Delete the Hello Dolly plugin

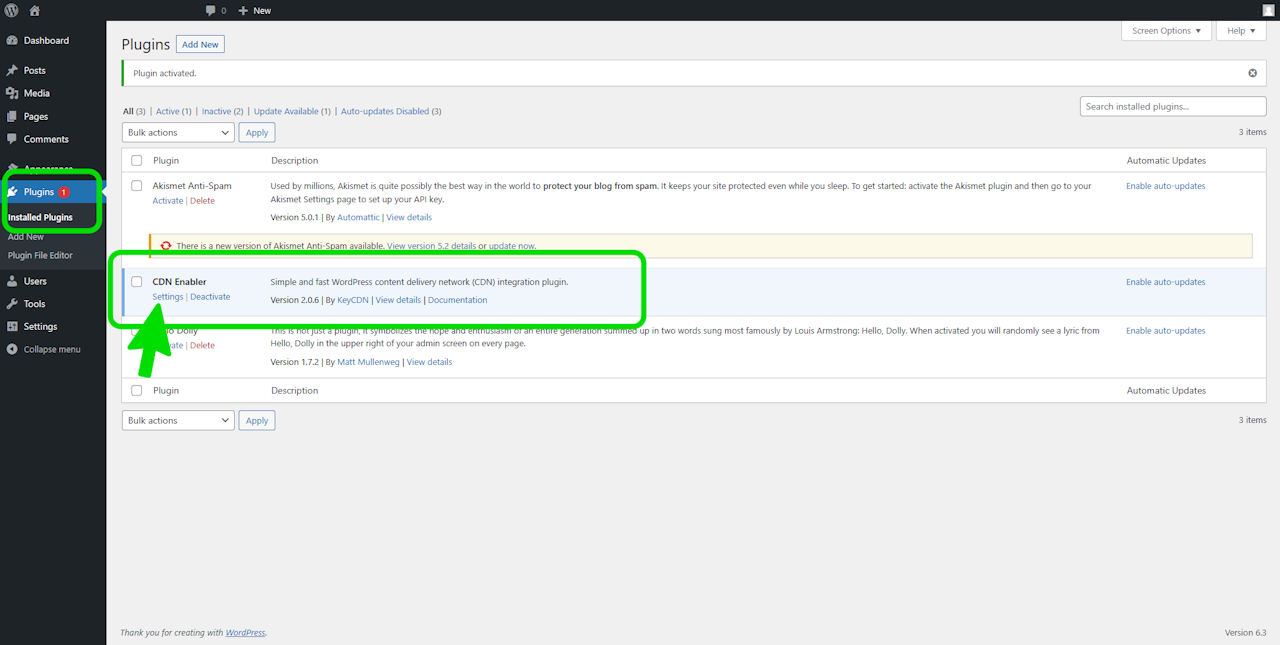pyautogui.click(x=202, y=346)
